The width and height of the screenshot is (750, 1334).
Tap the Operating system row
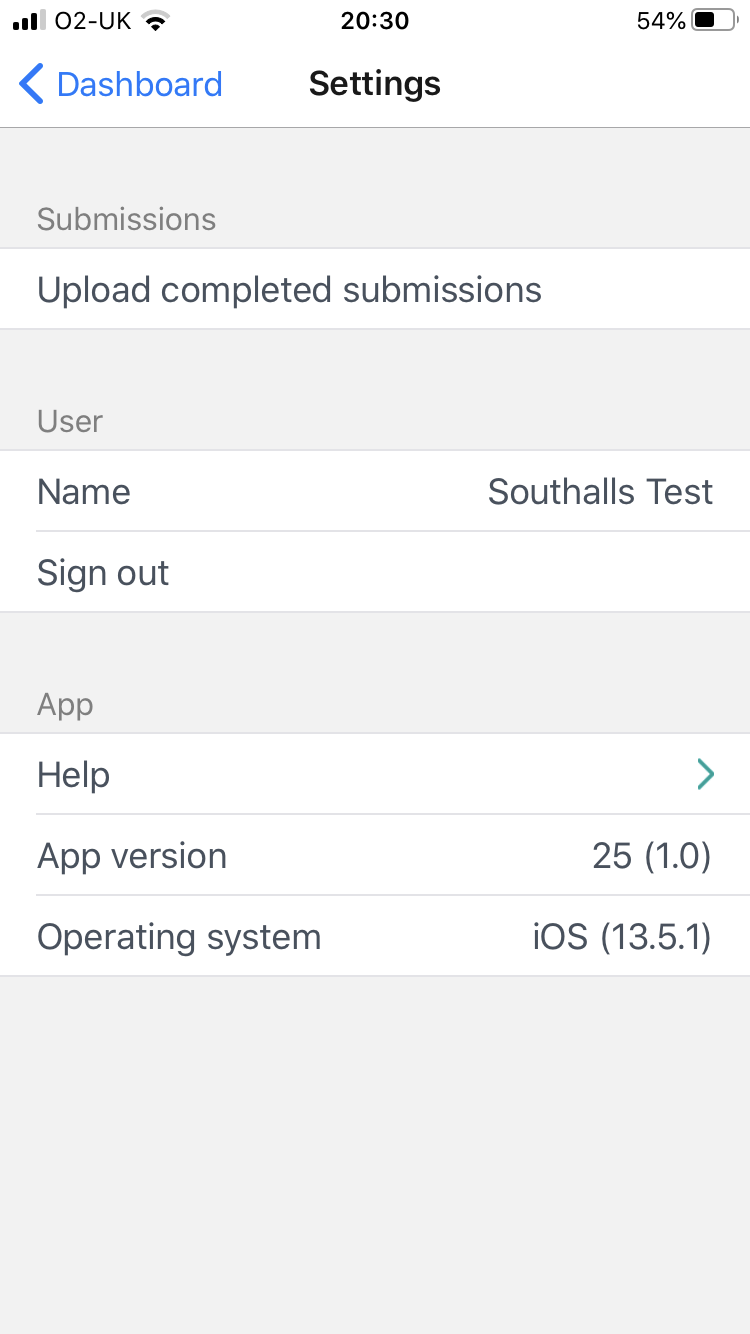pos(179,937)
